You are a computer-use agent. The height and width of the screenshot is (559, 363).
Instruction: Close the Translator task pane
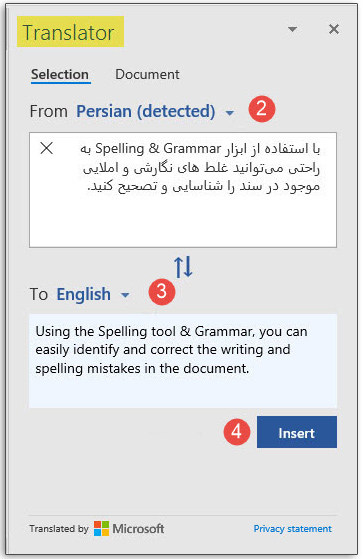(x=334, y=29)
